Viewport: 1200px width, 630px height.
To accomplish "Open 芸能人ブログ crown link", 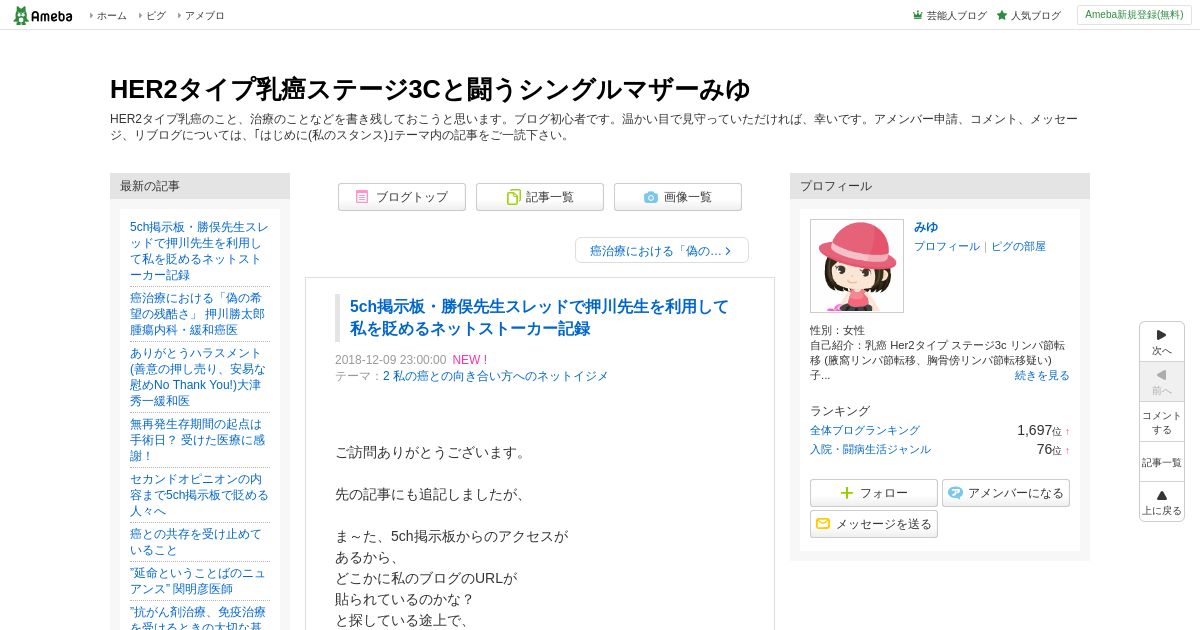I will click(x=949, y=16).
